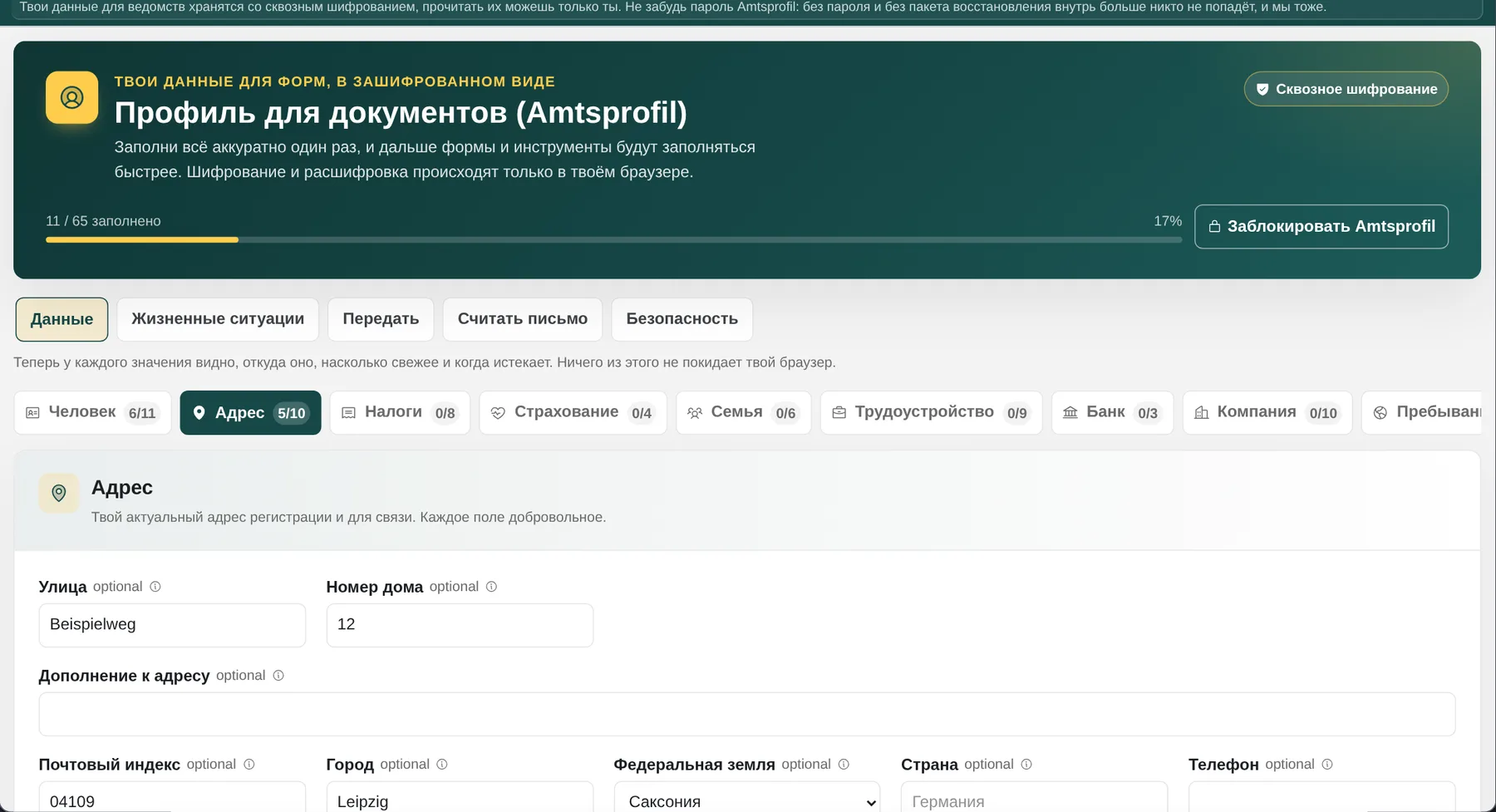
Task: Show info tooltip for Почтовый индекс
Action: tap(249, 765)
